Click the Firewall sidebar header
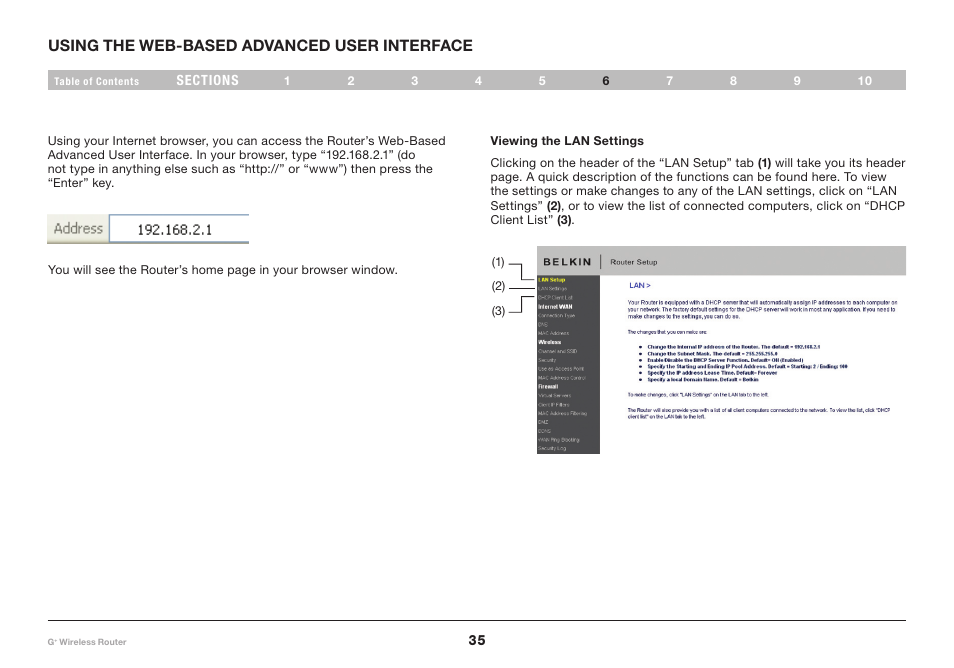 548,387
